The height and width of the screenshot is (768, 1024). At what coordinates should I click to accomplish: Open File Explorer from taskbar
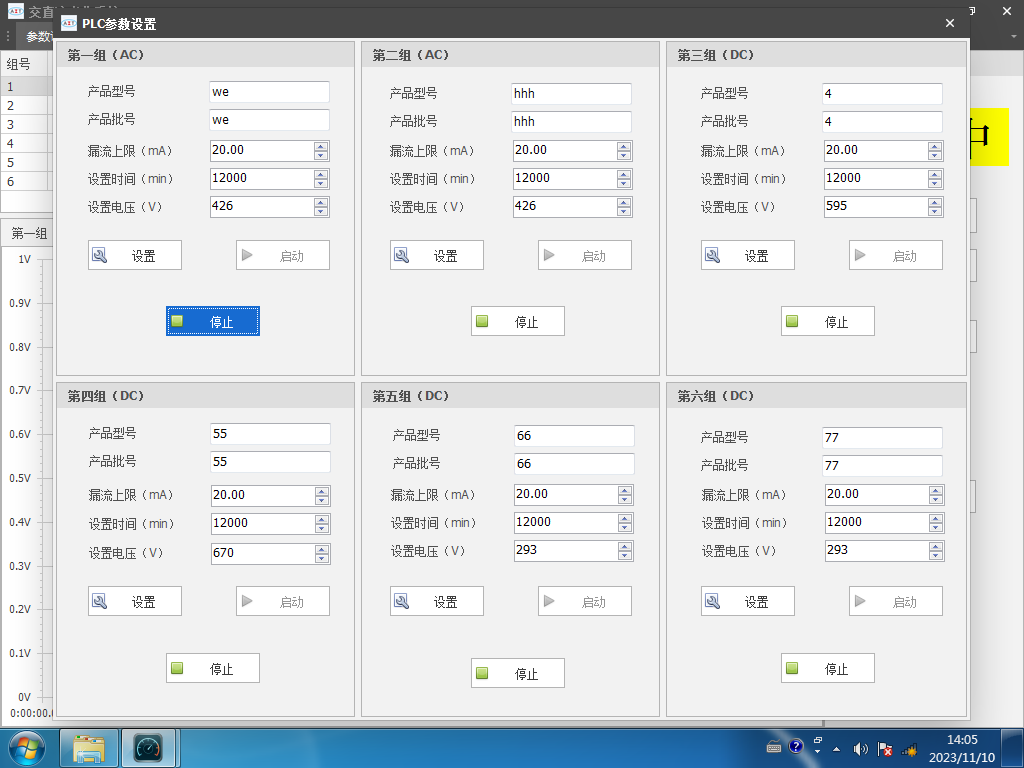[x=89, y=748]
